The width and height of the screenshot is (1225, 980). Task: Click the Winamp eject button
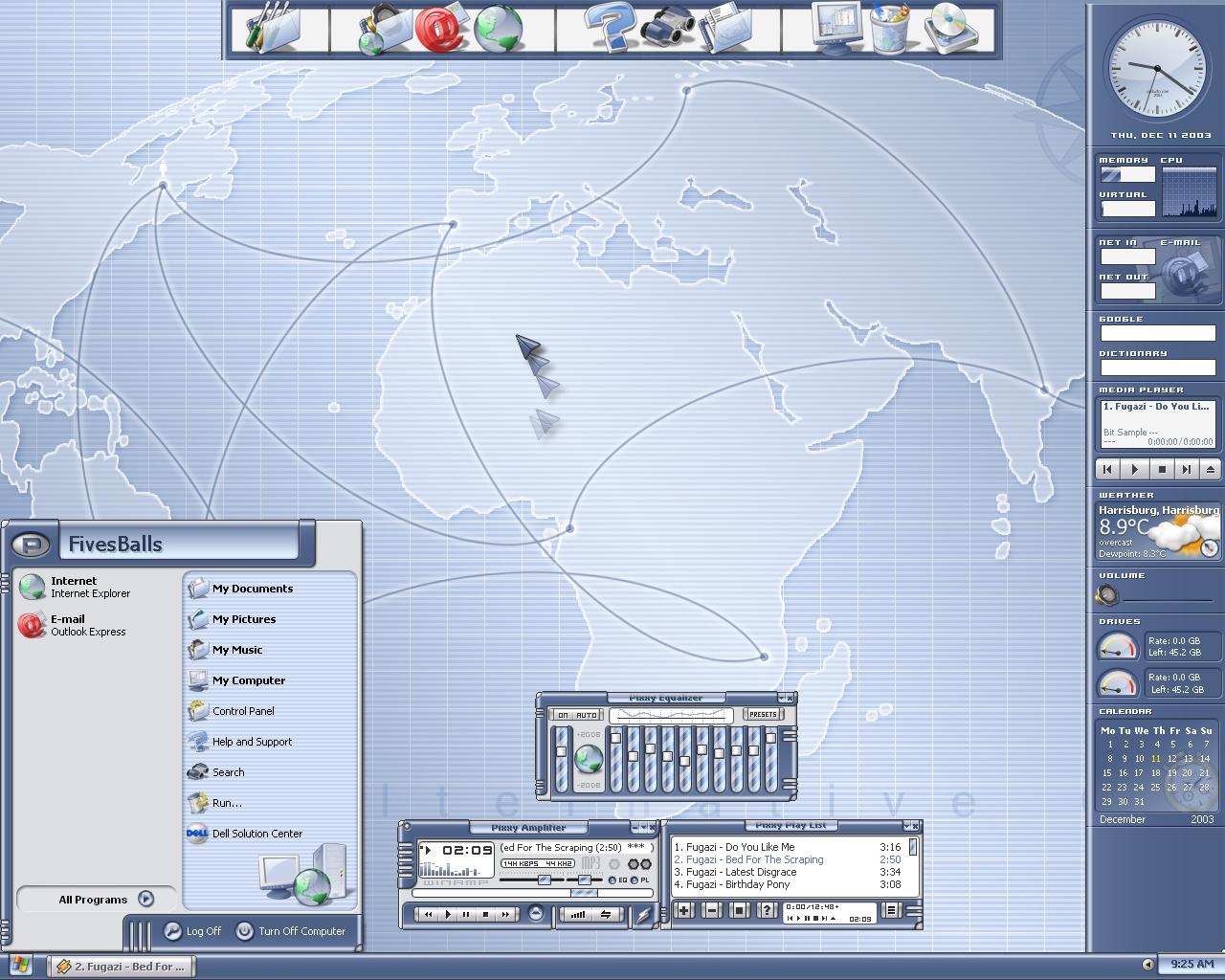click(535, 914)
